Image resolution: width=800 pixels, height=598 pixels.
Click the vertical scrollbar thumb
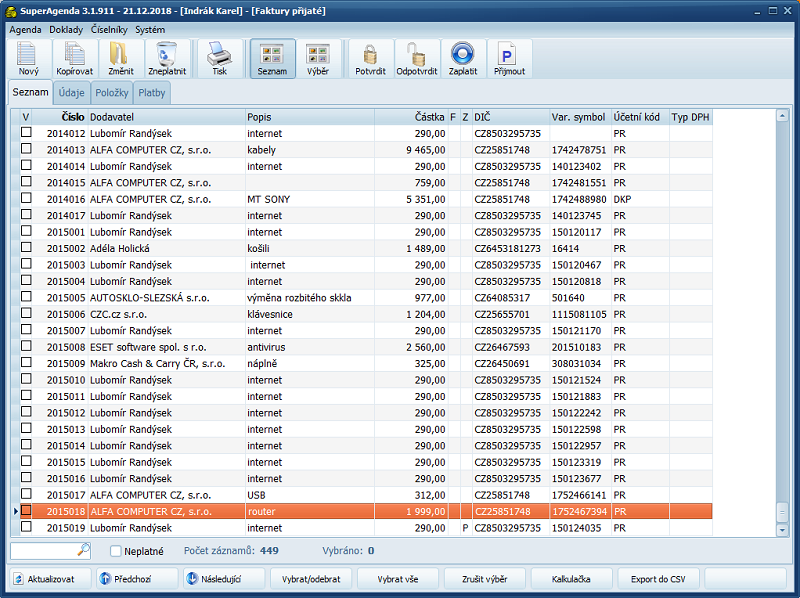tap(782, 512)
